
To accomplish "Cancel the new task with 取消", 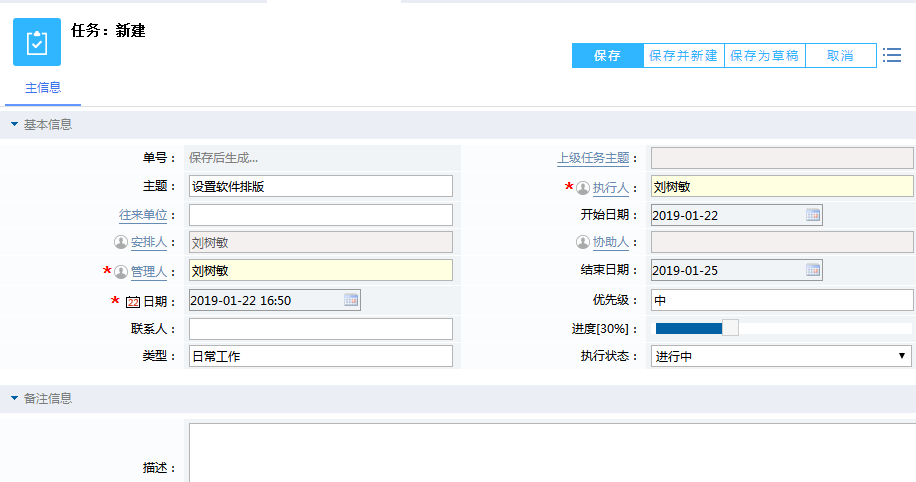I will tap(840, 56).
